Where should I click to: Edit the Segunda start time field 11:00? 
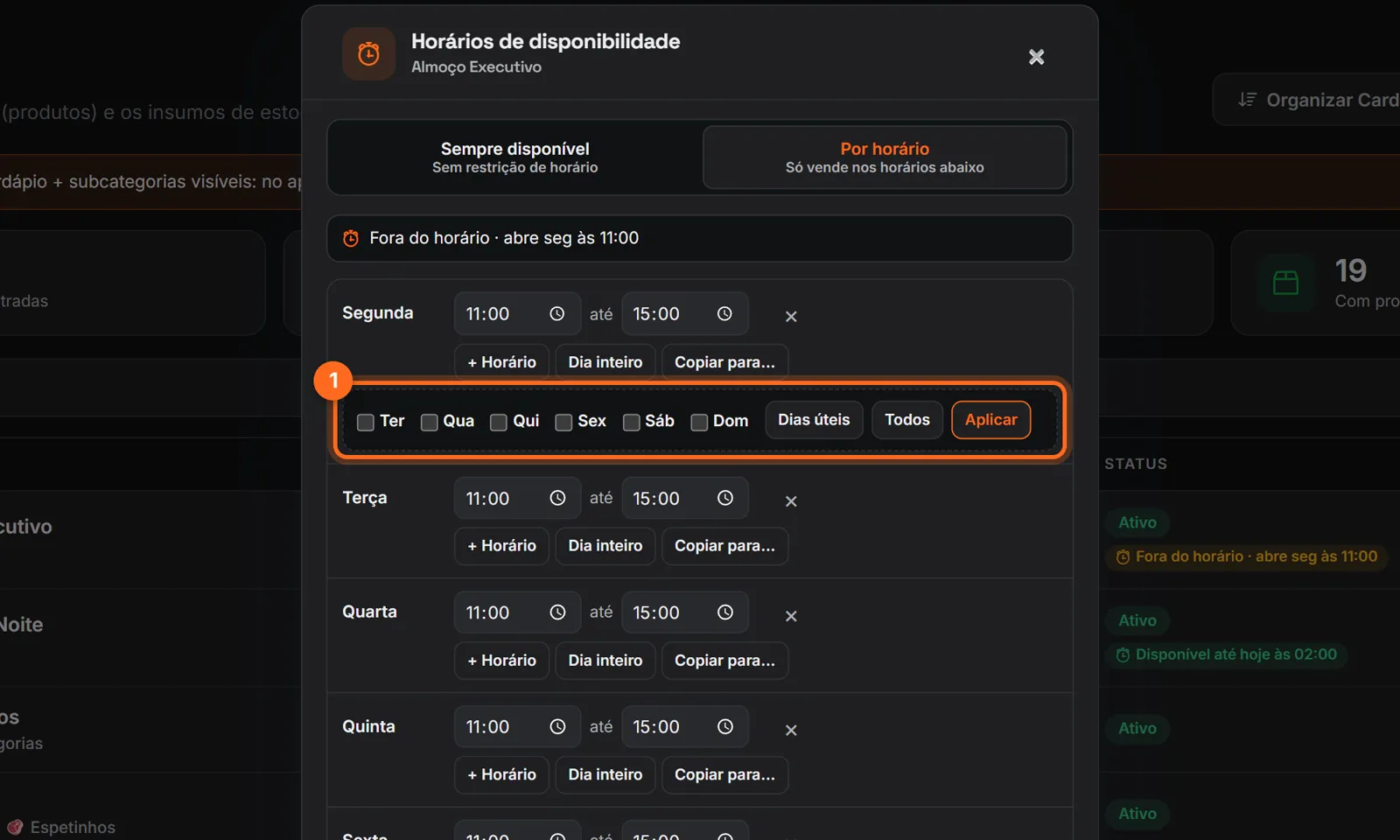517,314
